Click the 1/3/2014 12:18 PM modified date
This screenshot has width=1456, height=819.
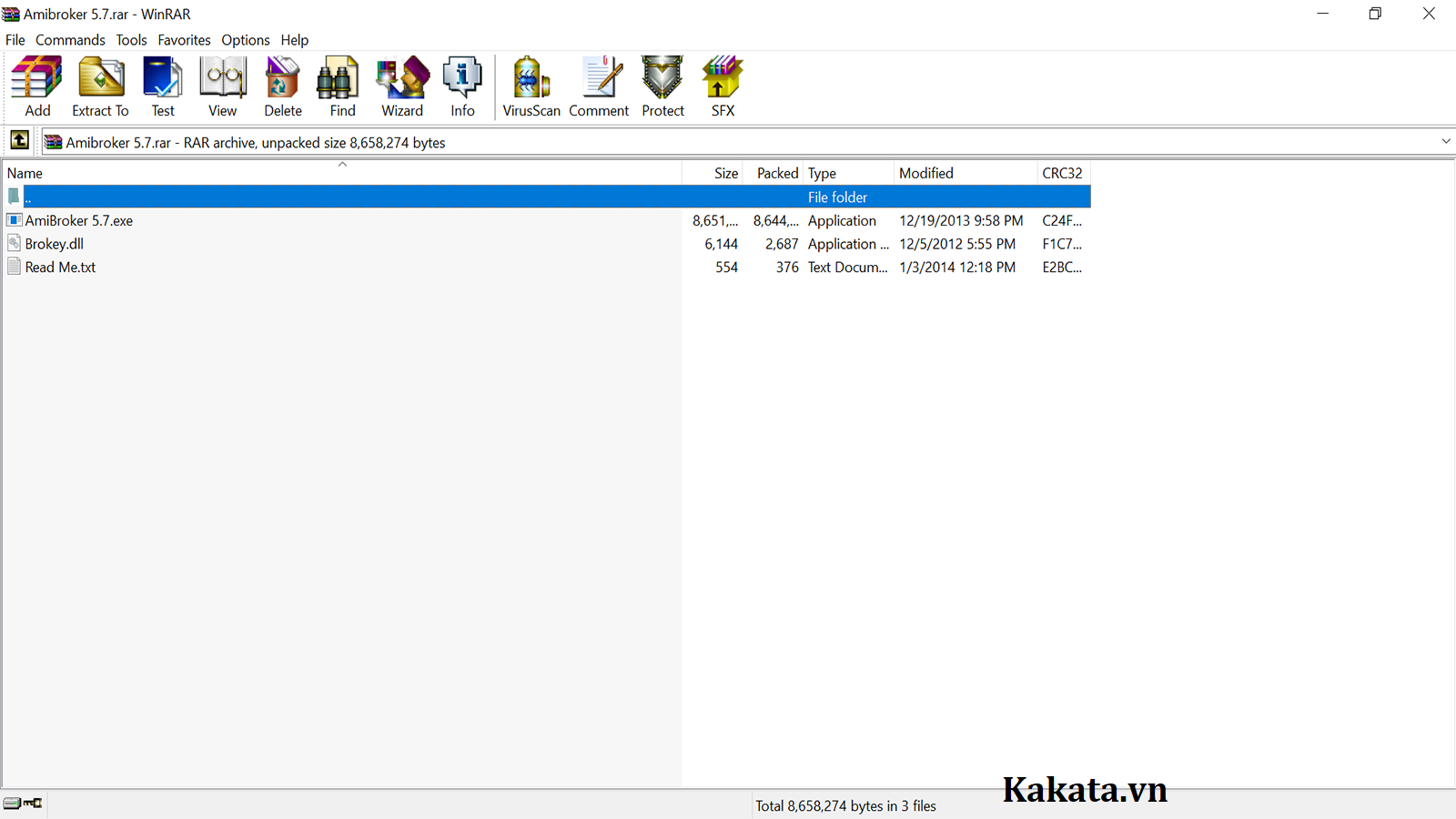957,268
